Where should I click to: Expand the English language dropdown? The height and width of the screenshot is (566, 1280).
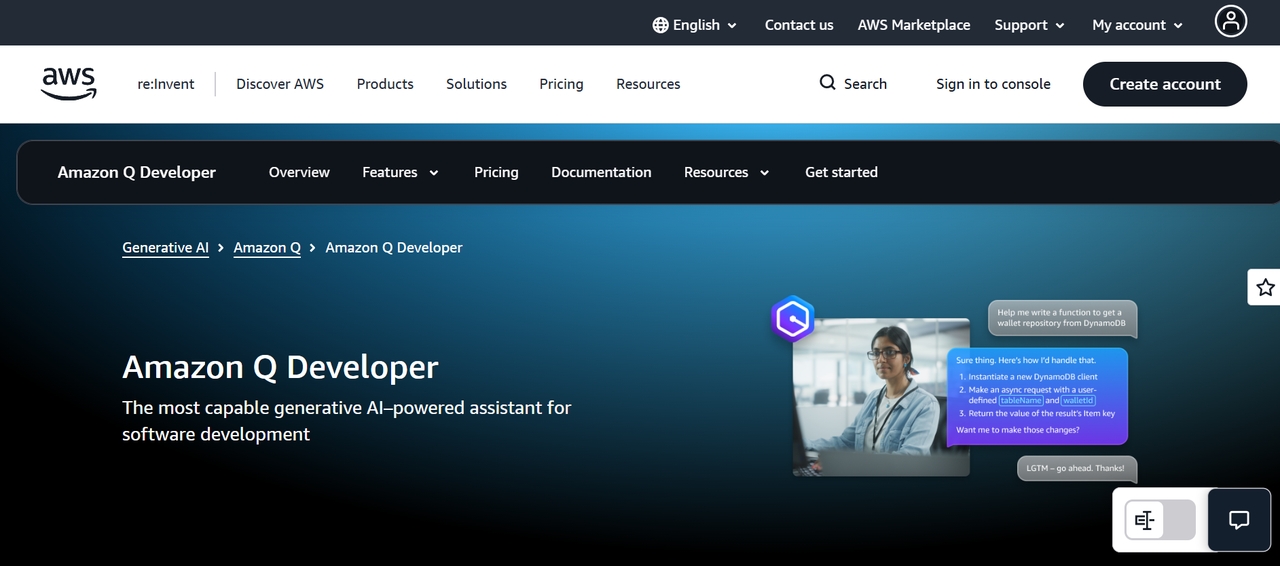point(695,25)
